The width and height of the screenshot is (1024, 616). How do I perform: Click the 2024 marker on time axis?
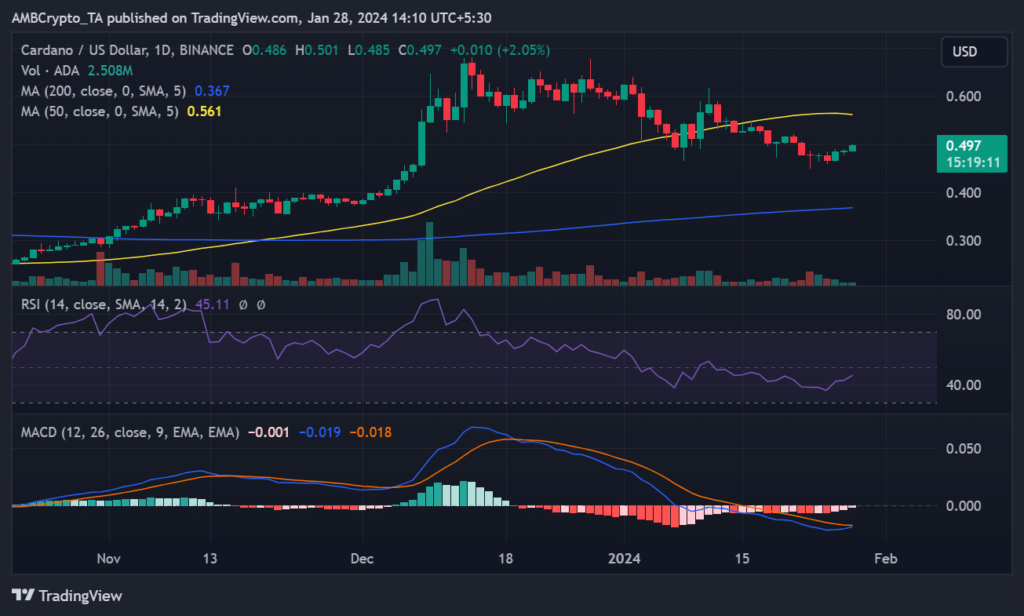point(623,560)
